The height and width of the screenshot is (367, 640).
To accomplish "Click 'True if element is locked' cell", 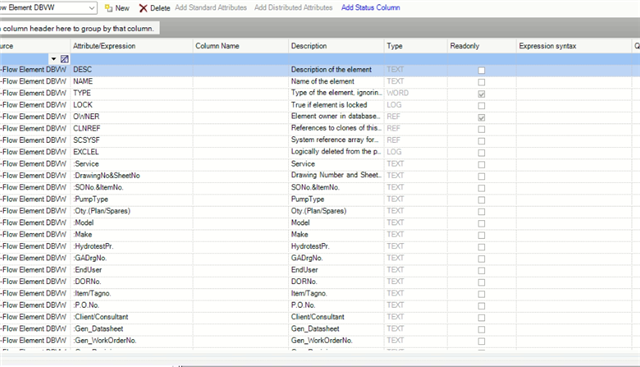I will 336,105.
